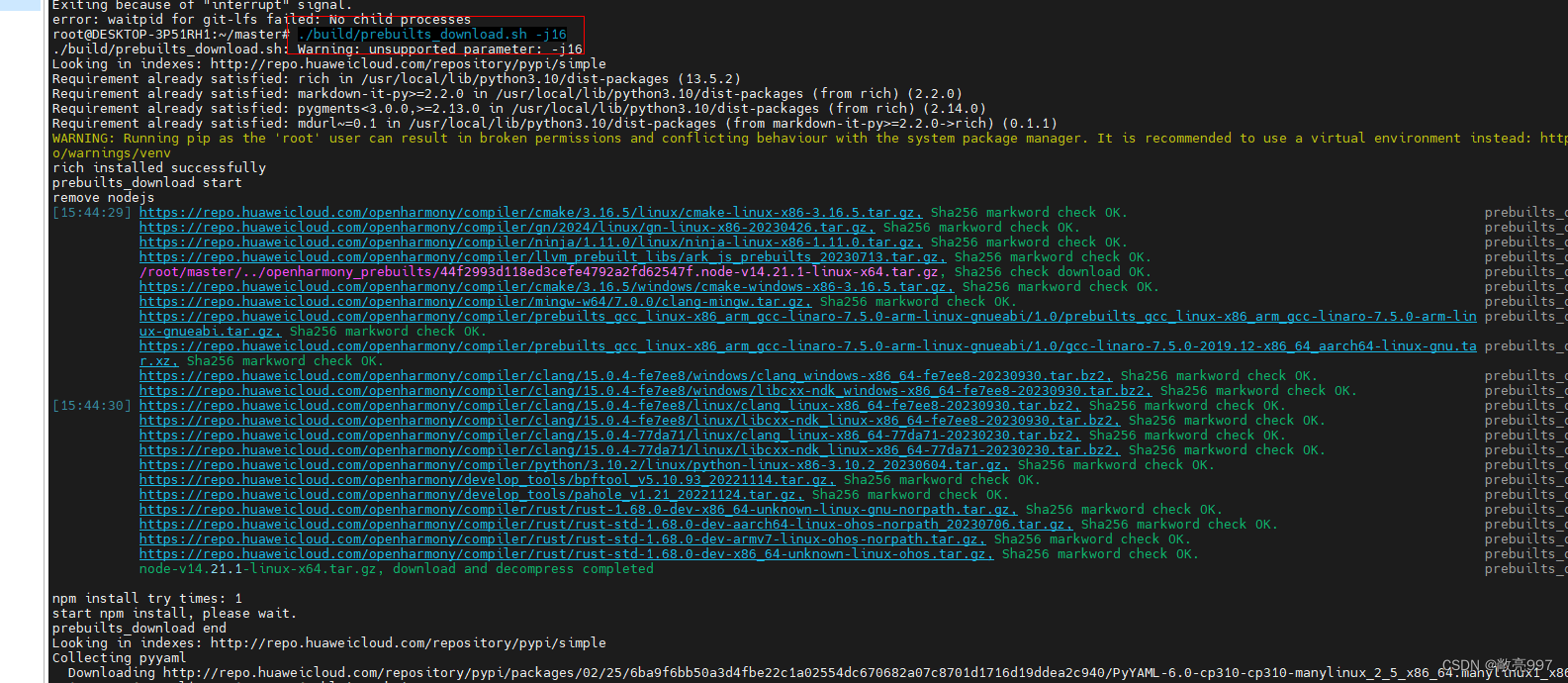
Task: Click the 'rich installed successfully' line
Action: click(159, 168)
